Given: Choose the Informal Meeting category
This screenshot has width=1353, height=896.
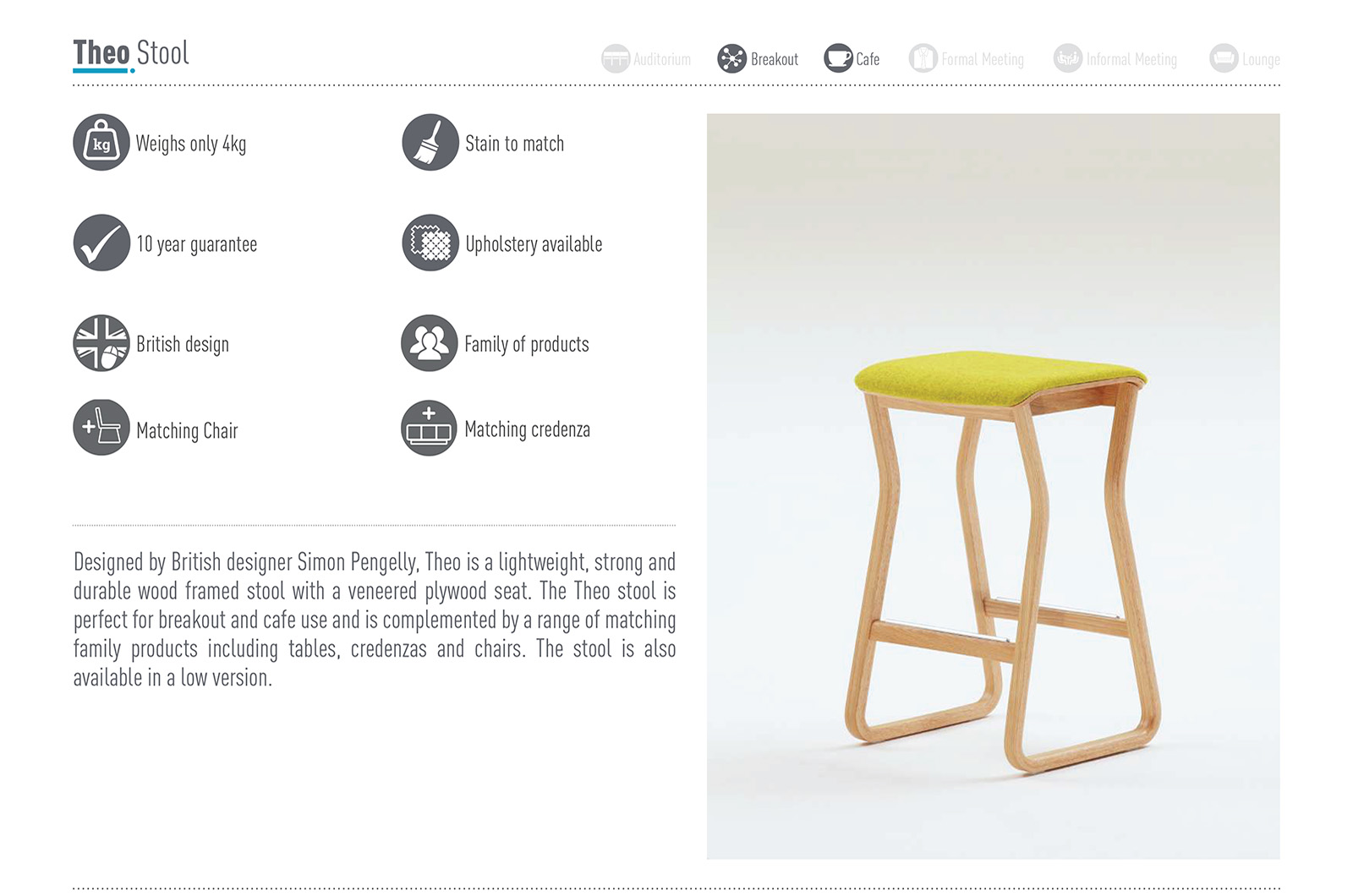Looking at the screenshot, I should pos(1115,58).
